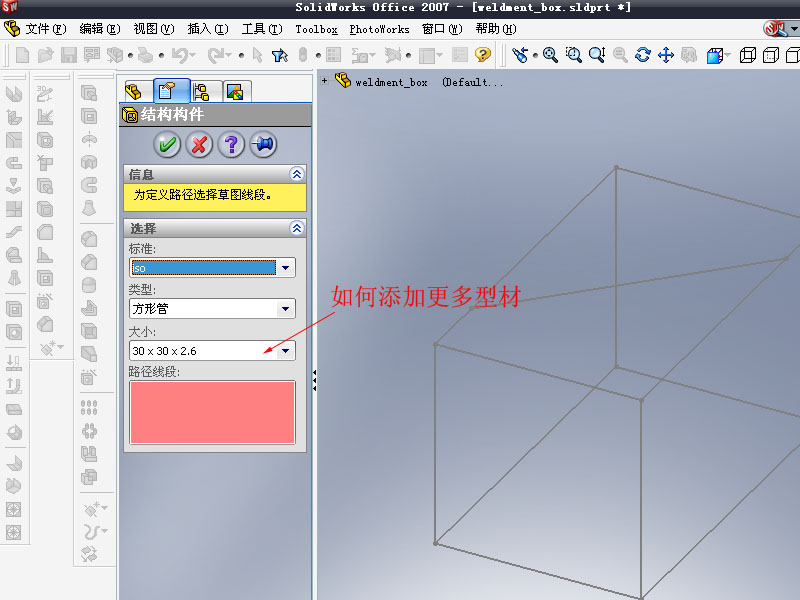Open the 文件 menu
The width and height of the screenshot is (800, 600).
point(46,29)
